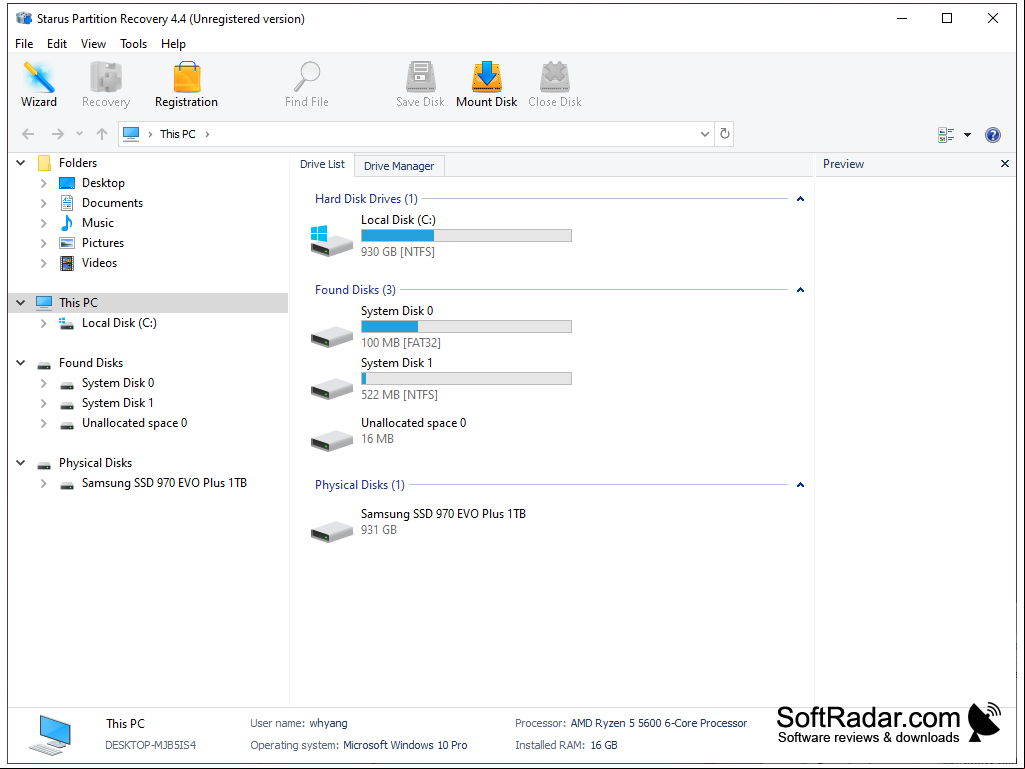1025x769 pixels.
Task: Expand the Desktop folder node
Action: click(44, 183)
